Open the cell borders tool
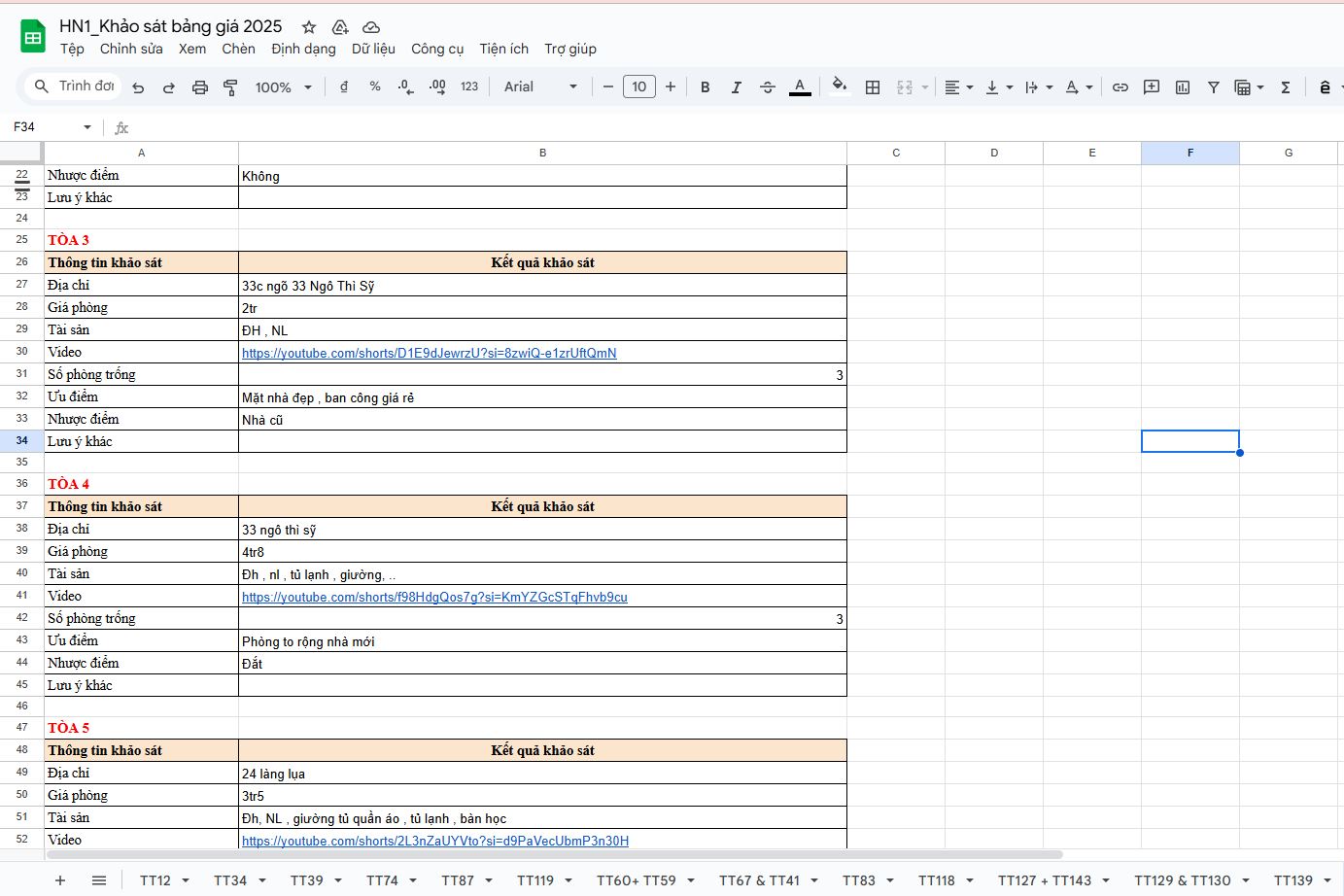The width and height of the screenshot is (1344, 896). click(873, 87)
